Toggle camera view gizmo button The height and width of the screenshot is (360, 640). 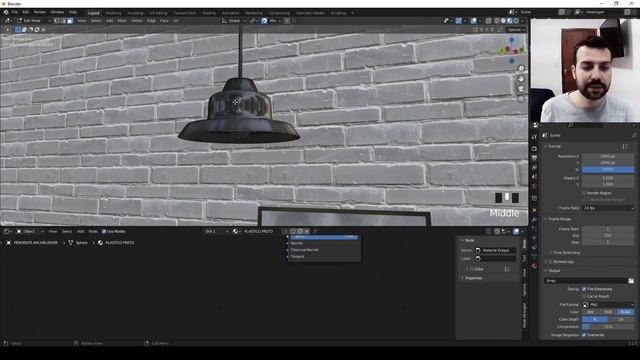(521, 89)
